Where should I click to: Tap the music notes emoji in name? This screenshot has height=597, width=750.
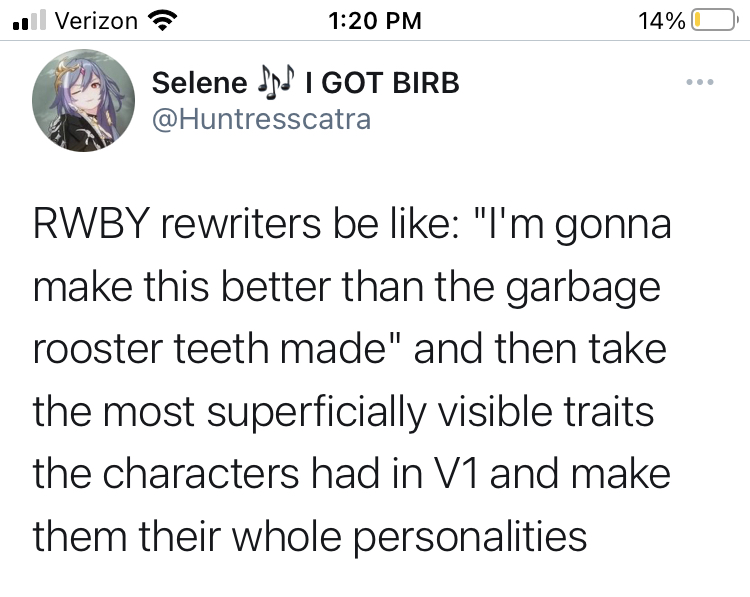[x=276, y=82]
